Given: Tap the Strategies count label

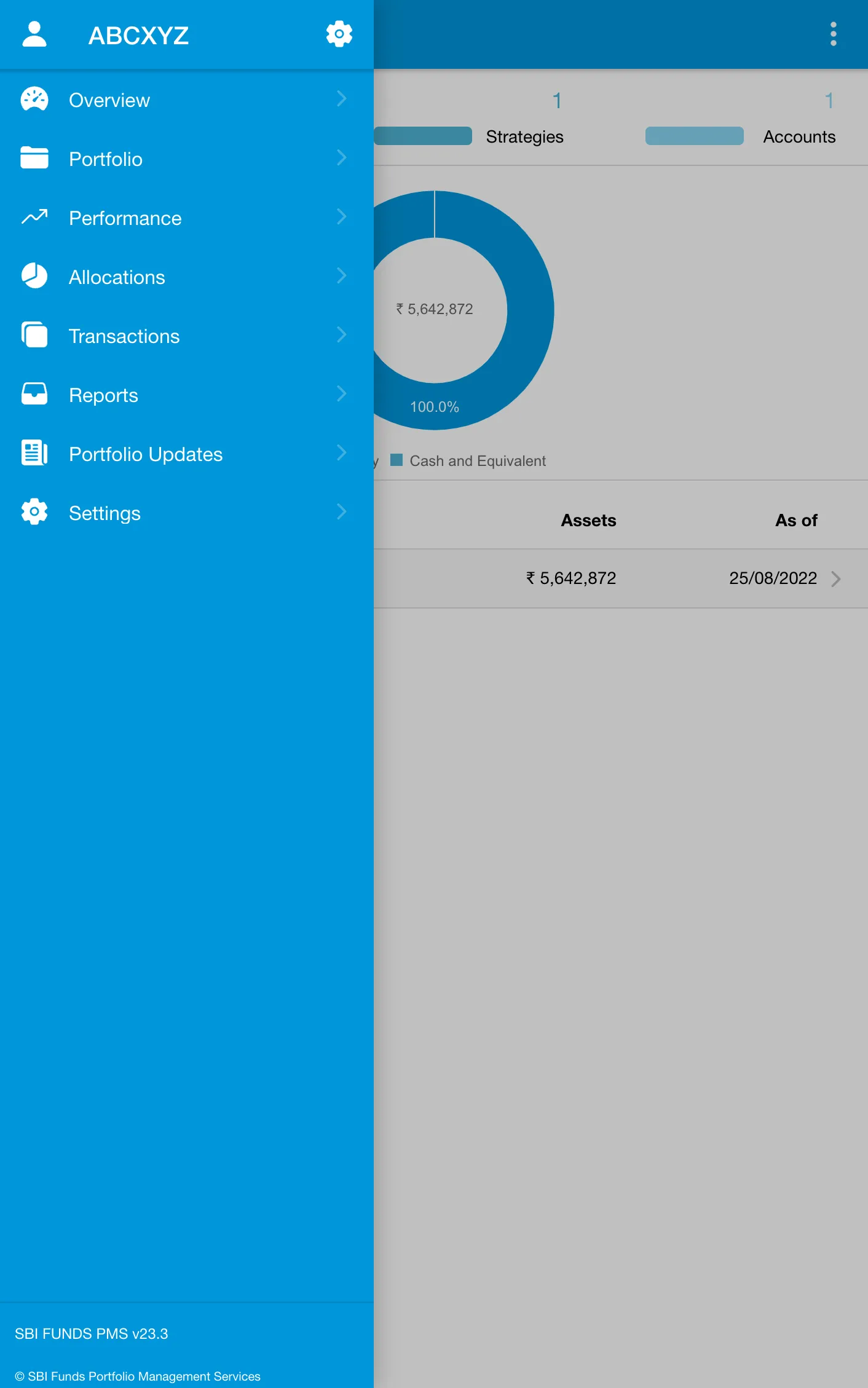Looking at the screenshot, I should [524, 136].
